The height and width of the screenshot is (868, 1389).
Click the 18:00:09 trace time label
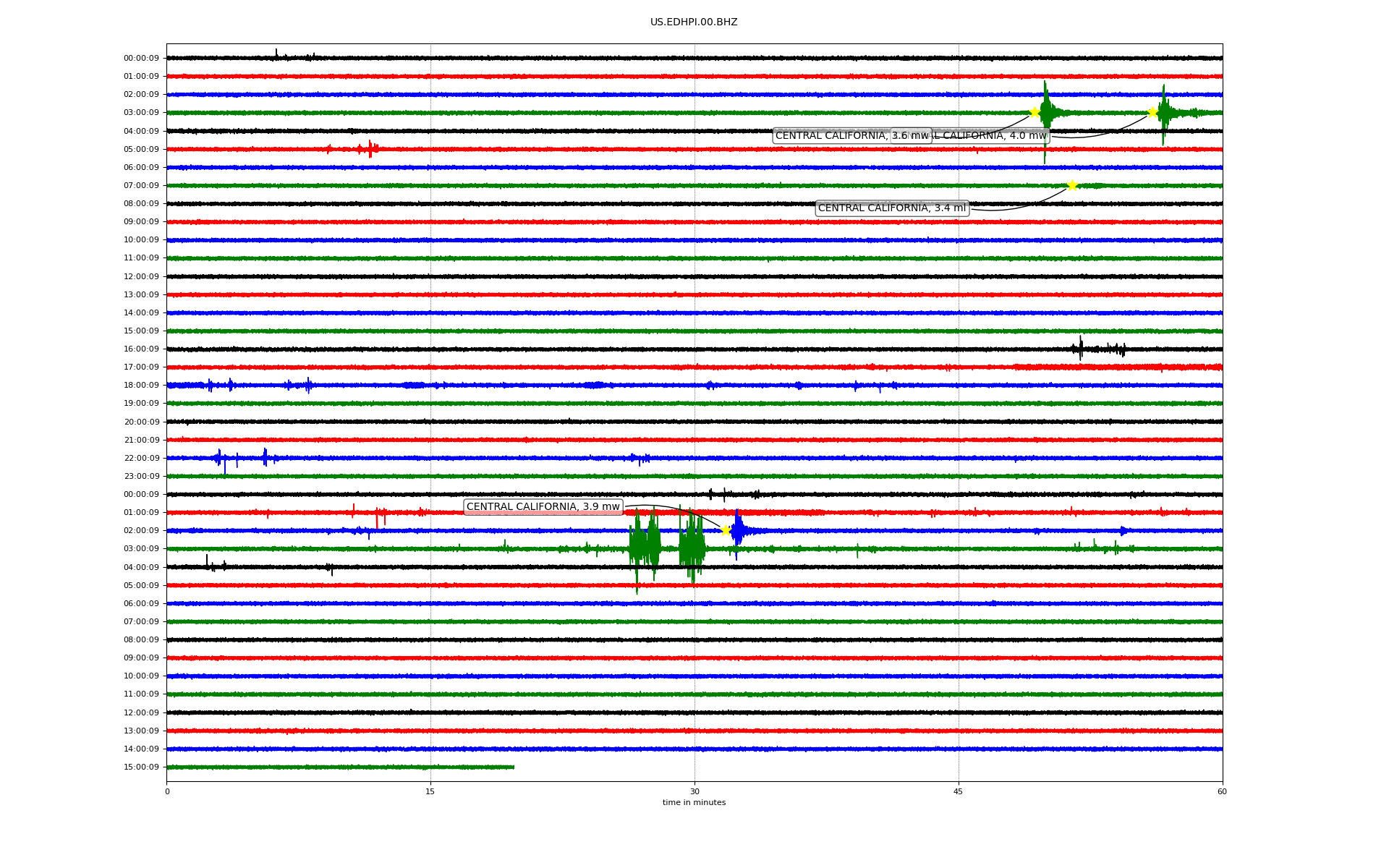(x=141, y=386)
